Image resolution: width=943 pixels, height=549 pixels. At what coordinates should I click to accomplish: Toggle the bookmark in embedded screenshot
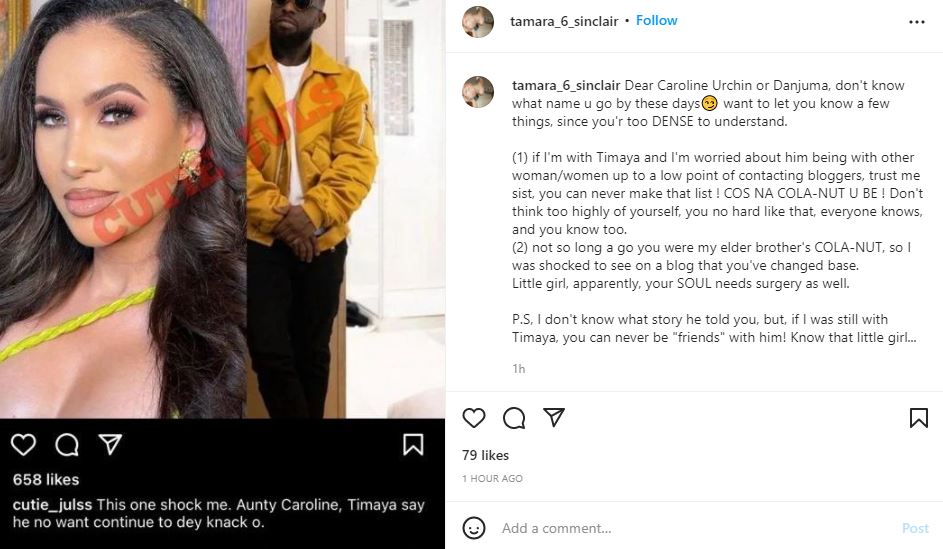tap(412, 445)
